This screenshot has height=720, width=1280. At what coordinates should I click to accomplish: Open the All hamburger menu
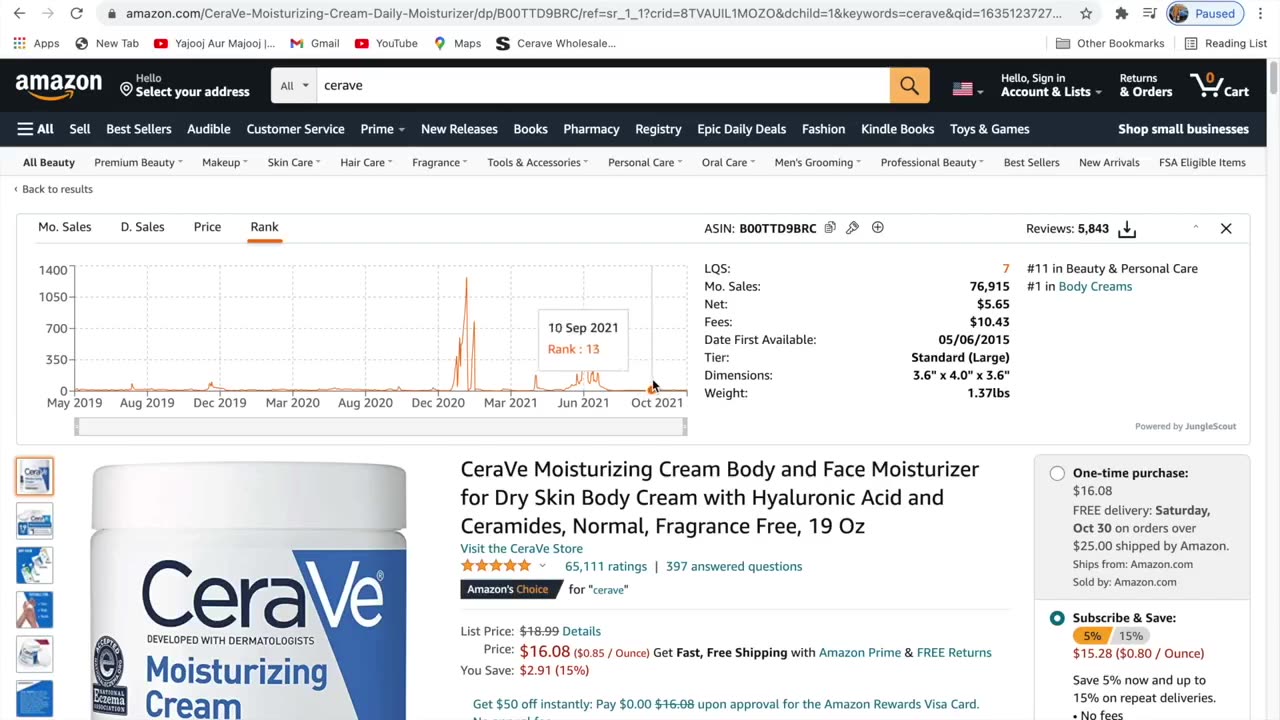click(x=35, y=129)
